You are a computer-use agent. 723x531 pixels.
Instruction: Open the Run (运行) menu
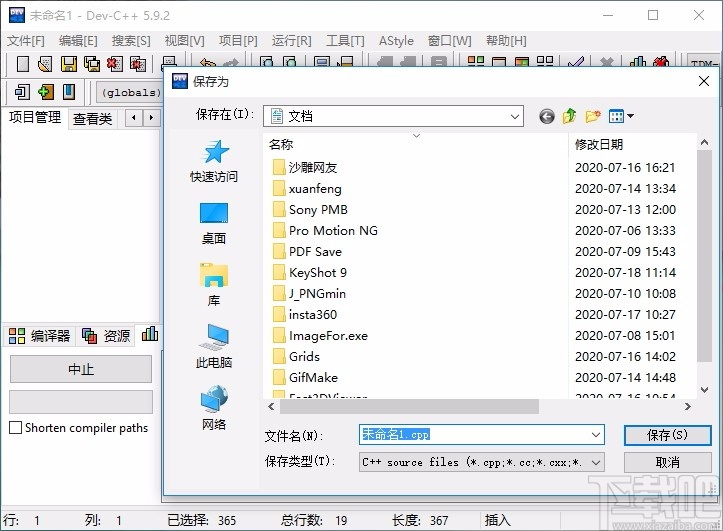pos(291,41)
